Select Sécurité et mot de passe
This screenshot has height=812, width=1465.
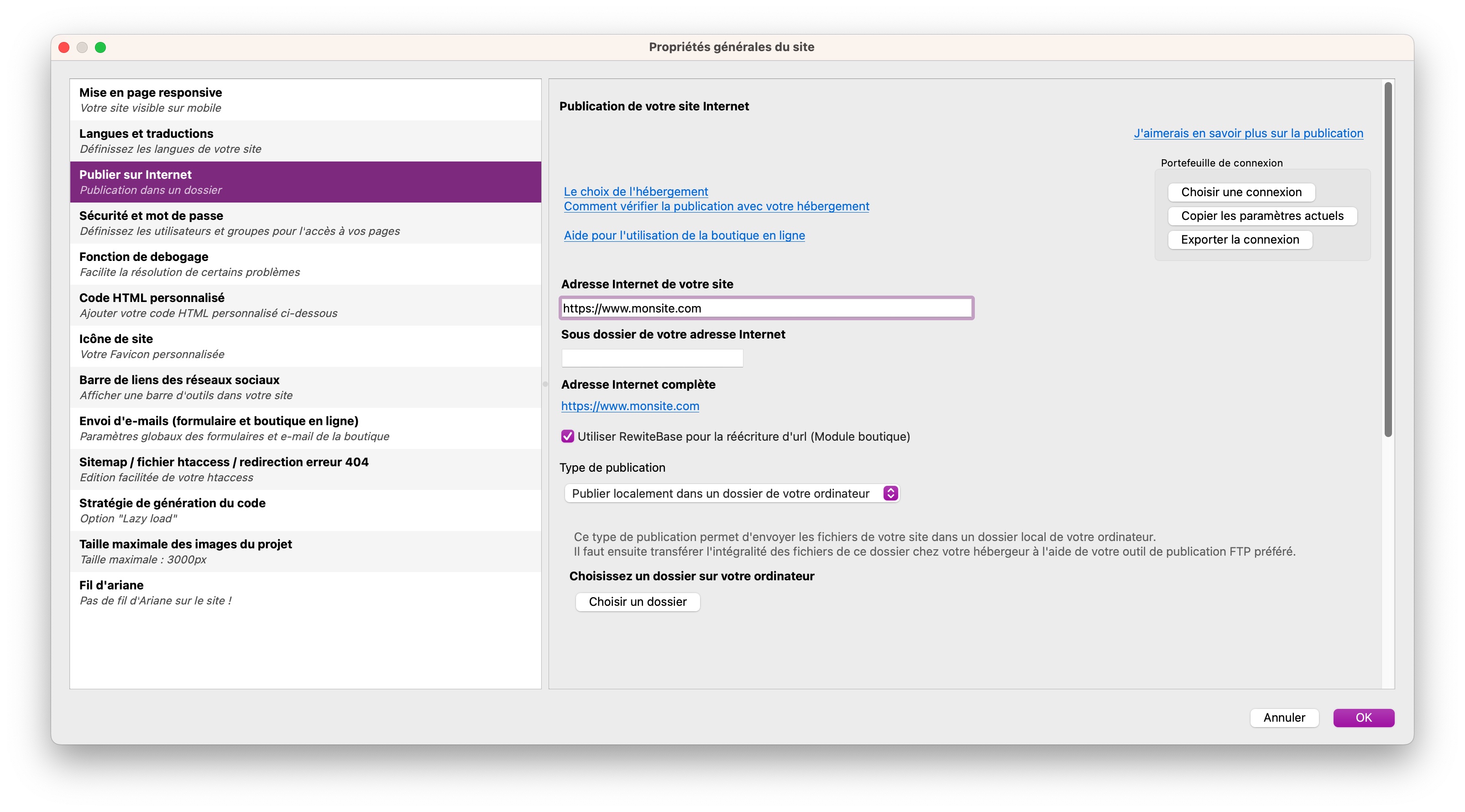[305, 223]
